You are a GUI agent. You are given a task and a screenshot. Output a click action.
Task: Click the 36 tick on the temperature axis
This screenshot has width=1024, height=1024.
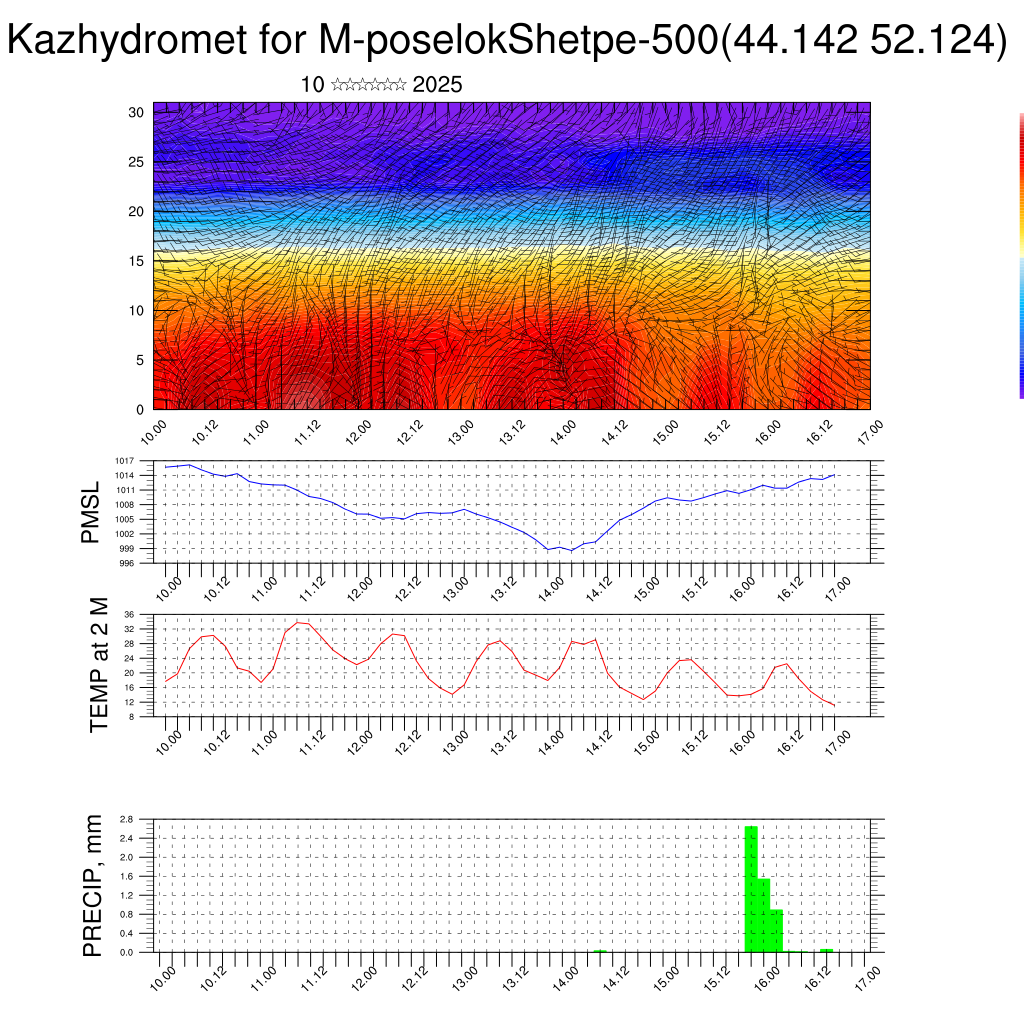(x=129, y=615)
